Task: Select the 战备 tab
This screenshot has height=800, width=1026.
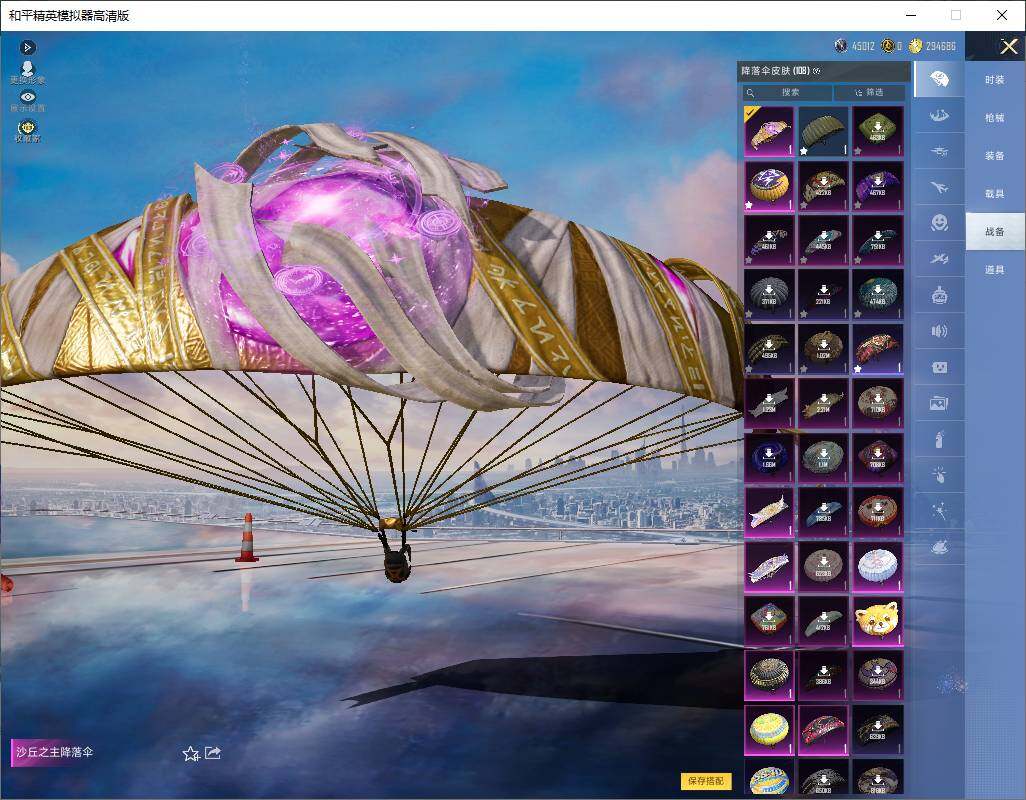Action: [995, 232]
